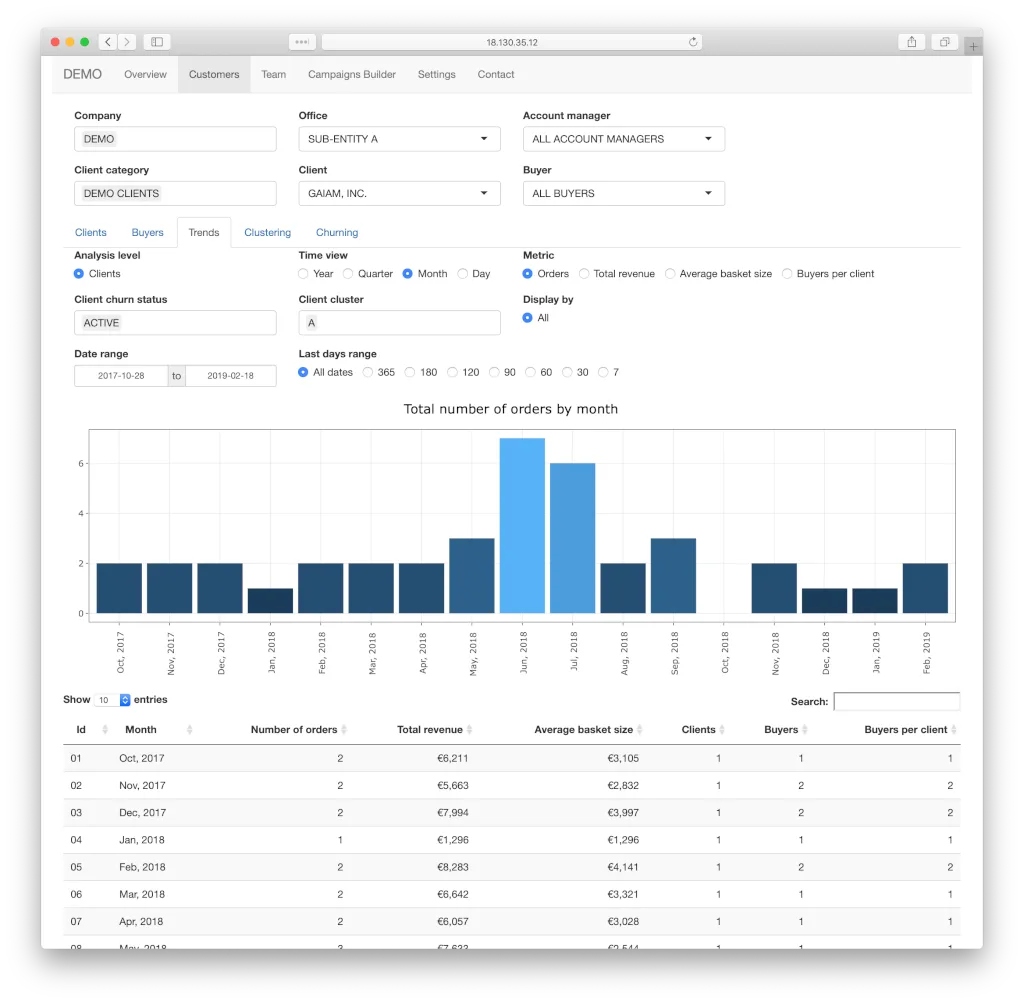The height and width of the screenshot is (1003, 1024).
Task: Focus the table Search field
Action: pyautogui.click(x=897, y=701)
